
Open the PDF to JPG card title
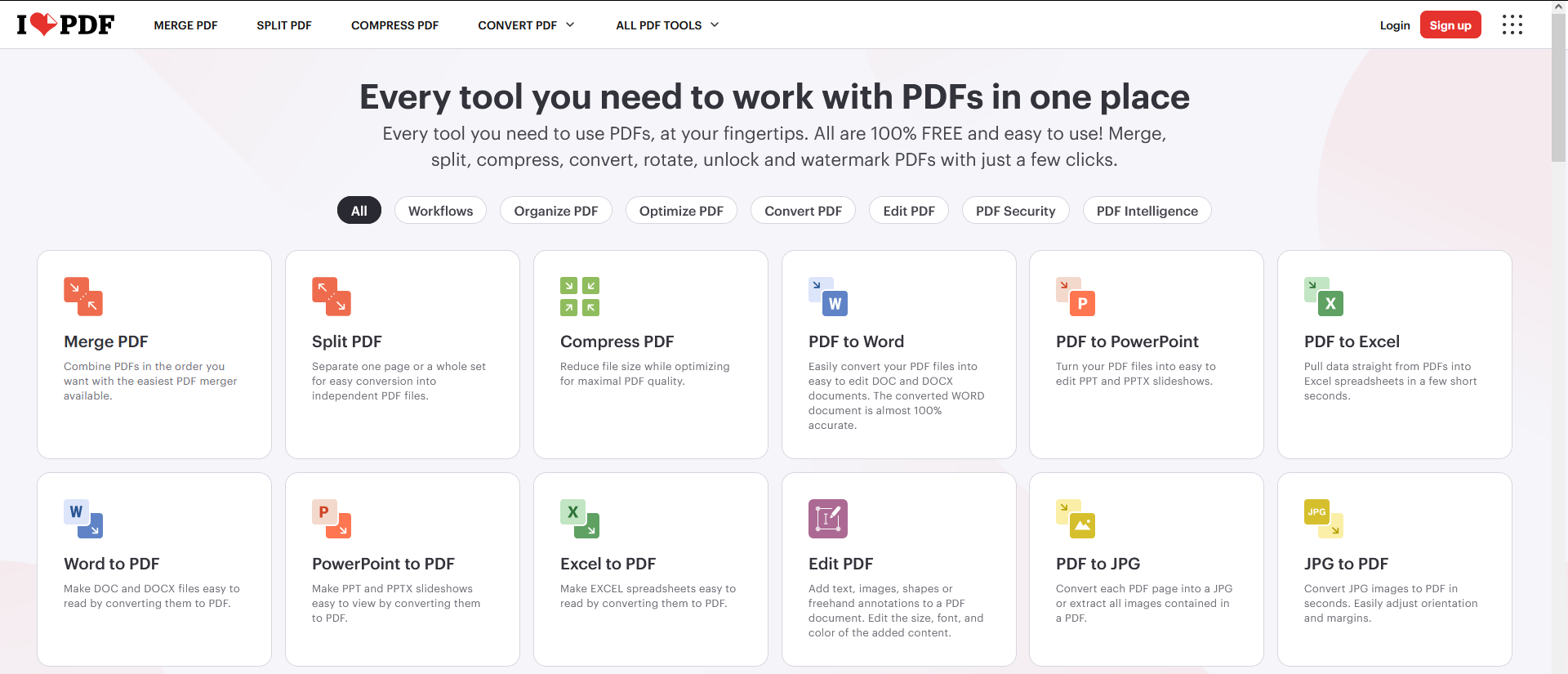point(1098,564)
